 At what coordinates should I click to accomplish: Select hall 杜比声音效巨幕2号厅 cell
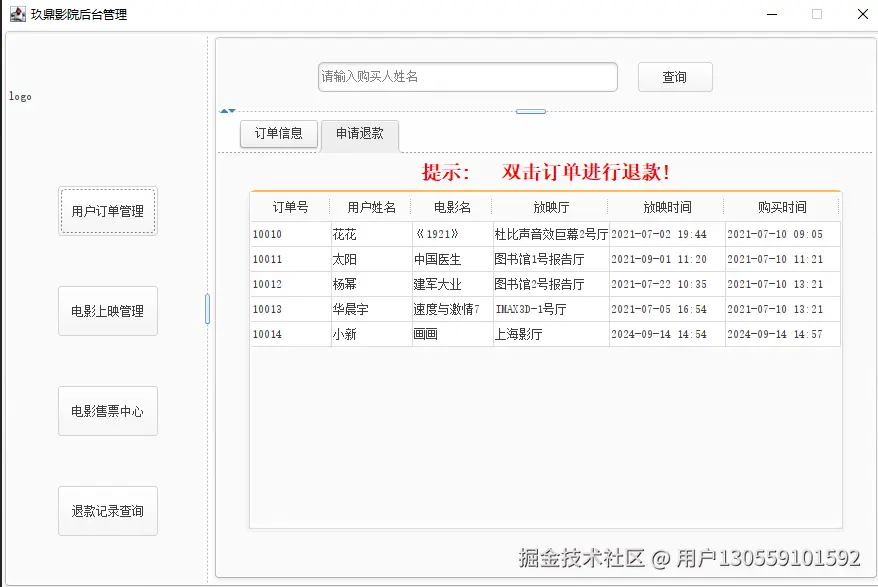[551, 234]
